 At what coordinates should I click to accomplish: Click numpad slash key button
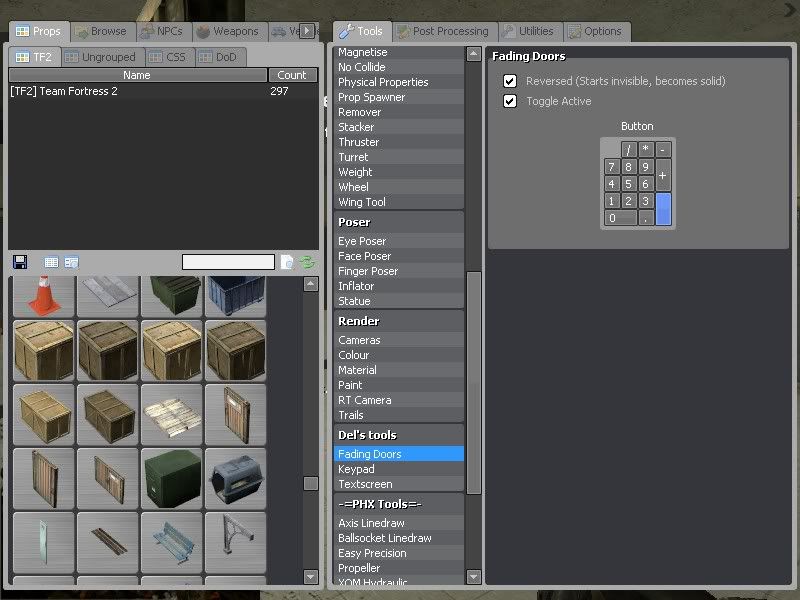(629, 149)
